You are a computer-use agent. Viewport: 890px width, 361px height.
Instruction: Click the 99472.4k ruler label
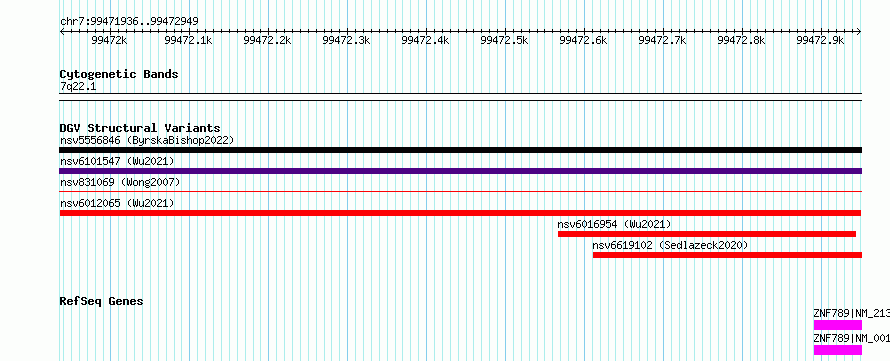425,40
